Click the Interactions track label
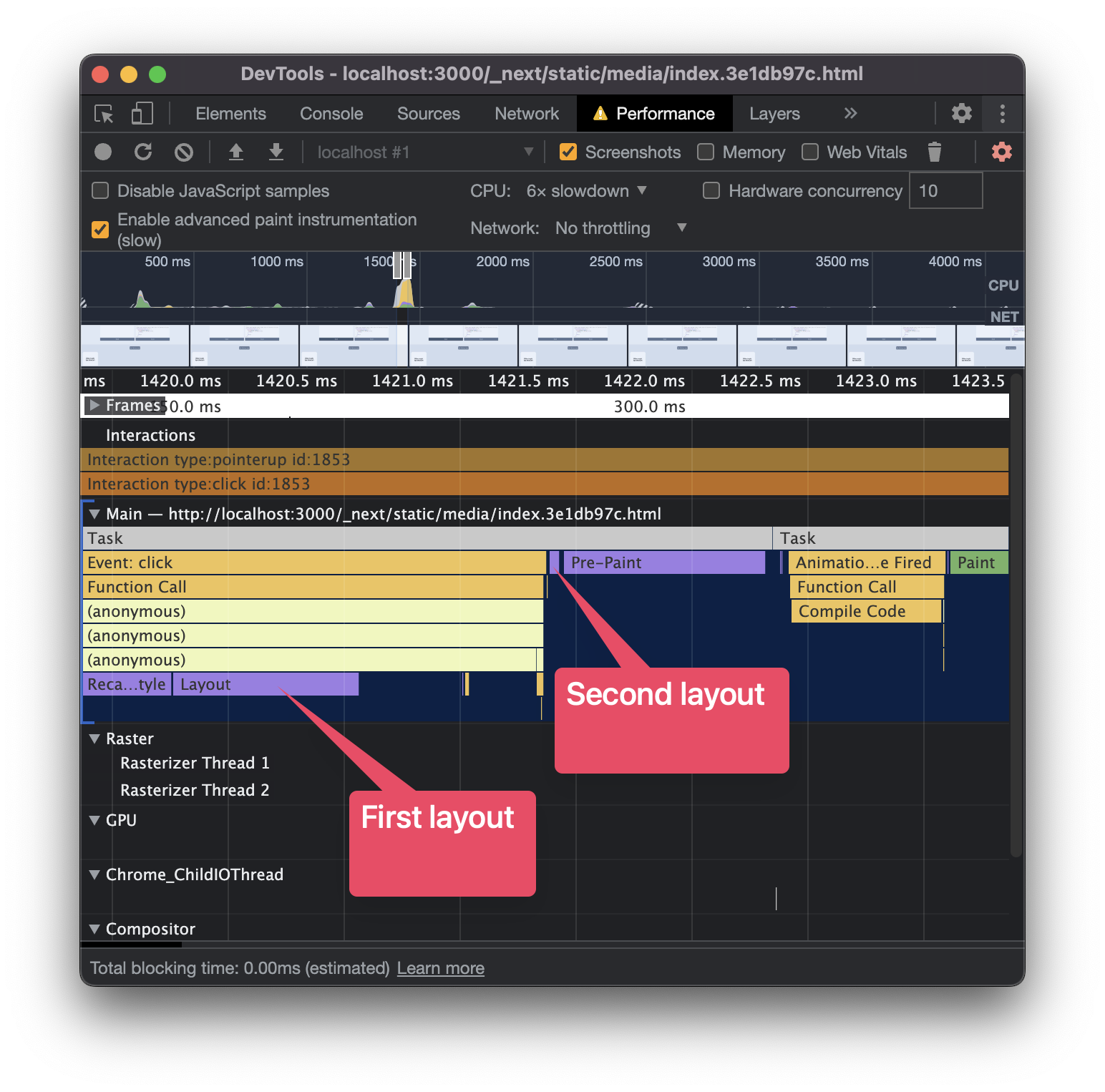Viewport: 1105px width, 1092px height. [x=150, y=435]
